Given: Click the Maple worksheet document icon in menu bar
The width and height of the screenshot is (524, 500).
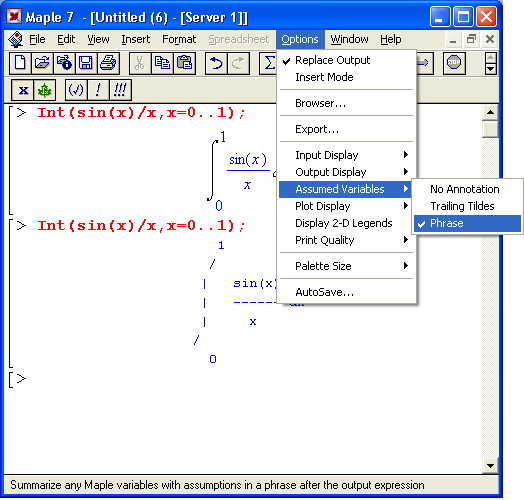Looking at the screenshot, I should tap(15, 39).
